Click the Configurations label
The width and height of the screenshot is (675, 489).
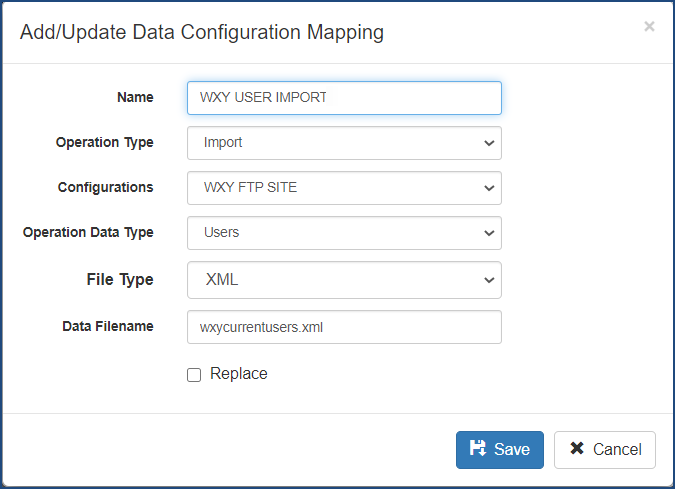click(106, 188)
